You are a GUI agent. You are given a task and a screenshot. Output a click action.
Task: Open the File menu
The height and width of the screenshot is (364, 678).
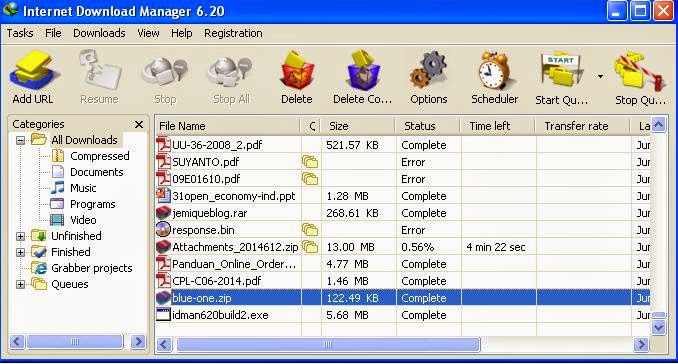point(53,33)
